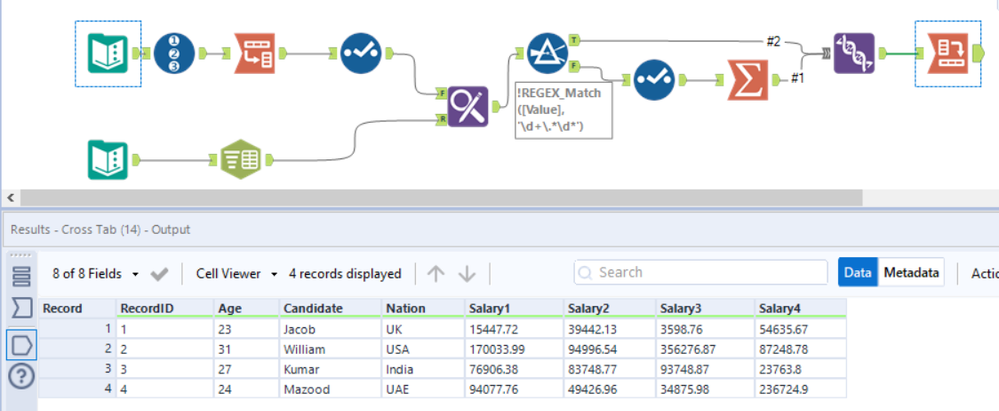Click the canvas scroll left arrow

click(x=10, y=198)
